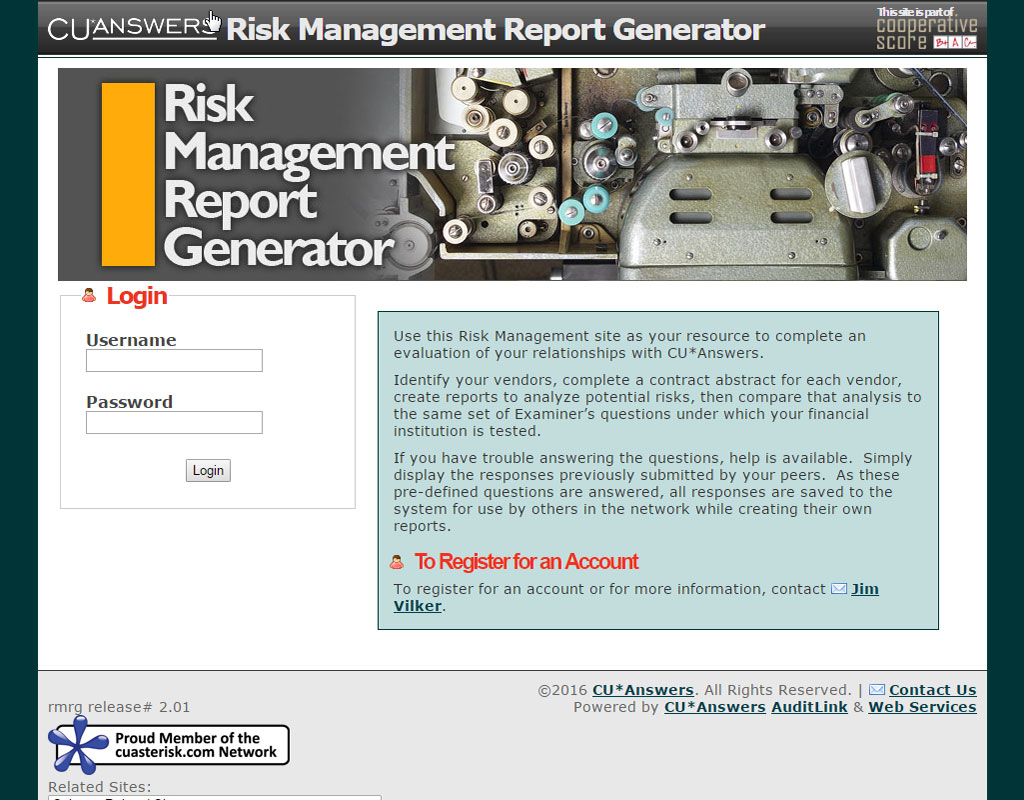This screenshot has height=800, width=1024.
Task: Click the Username label
Action: pyautogui.click(x=131, y=340)
